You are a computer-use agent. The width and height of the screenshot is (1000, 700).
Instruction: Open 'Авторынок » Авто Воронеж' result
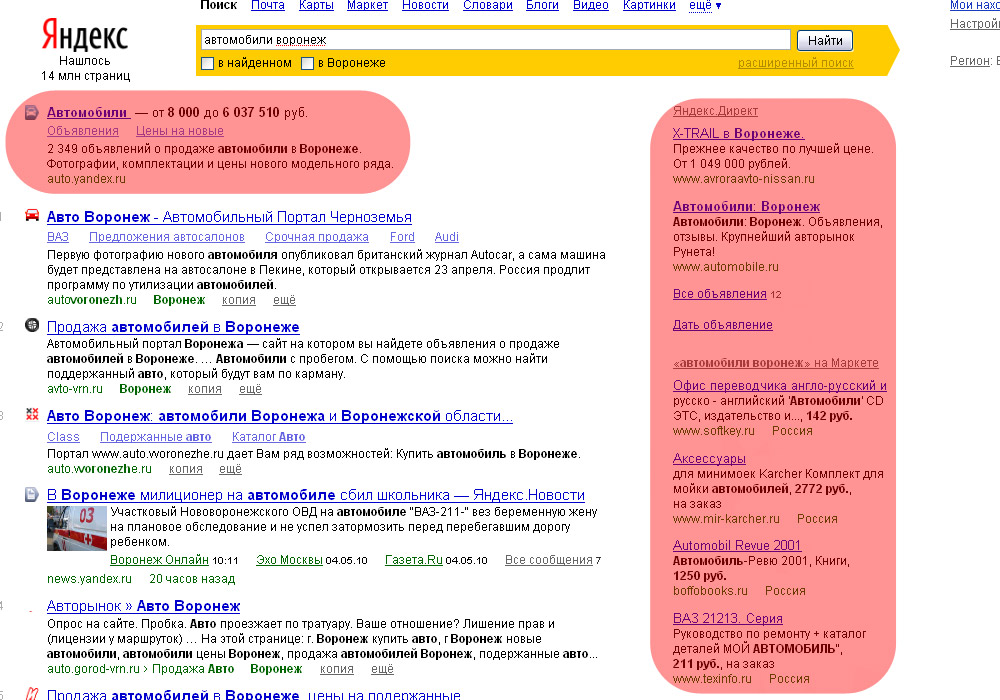pyautogui.click(x=143, y=606)
